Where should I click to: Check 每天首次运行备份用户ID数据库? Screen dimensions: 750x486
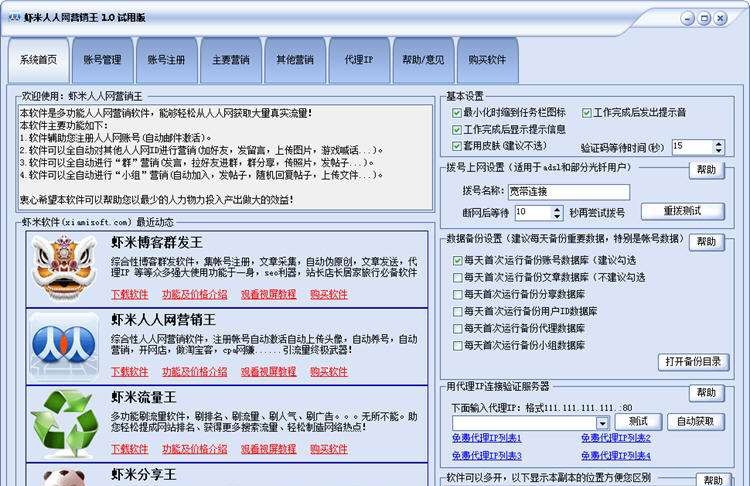[457, 311]
